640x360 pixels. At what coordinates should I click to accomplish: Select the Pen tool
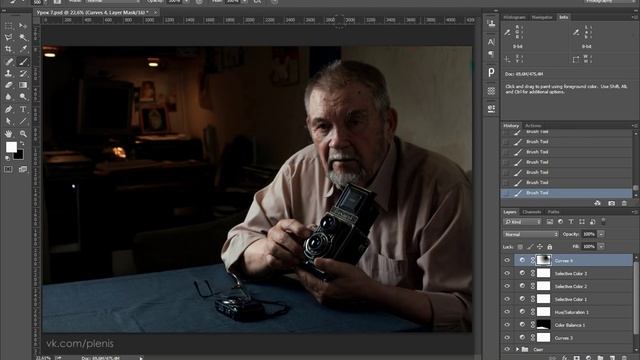coord(9,109)
